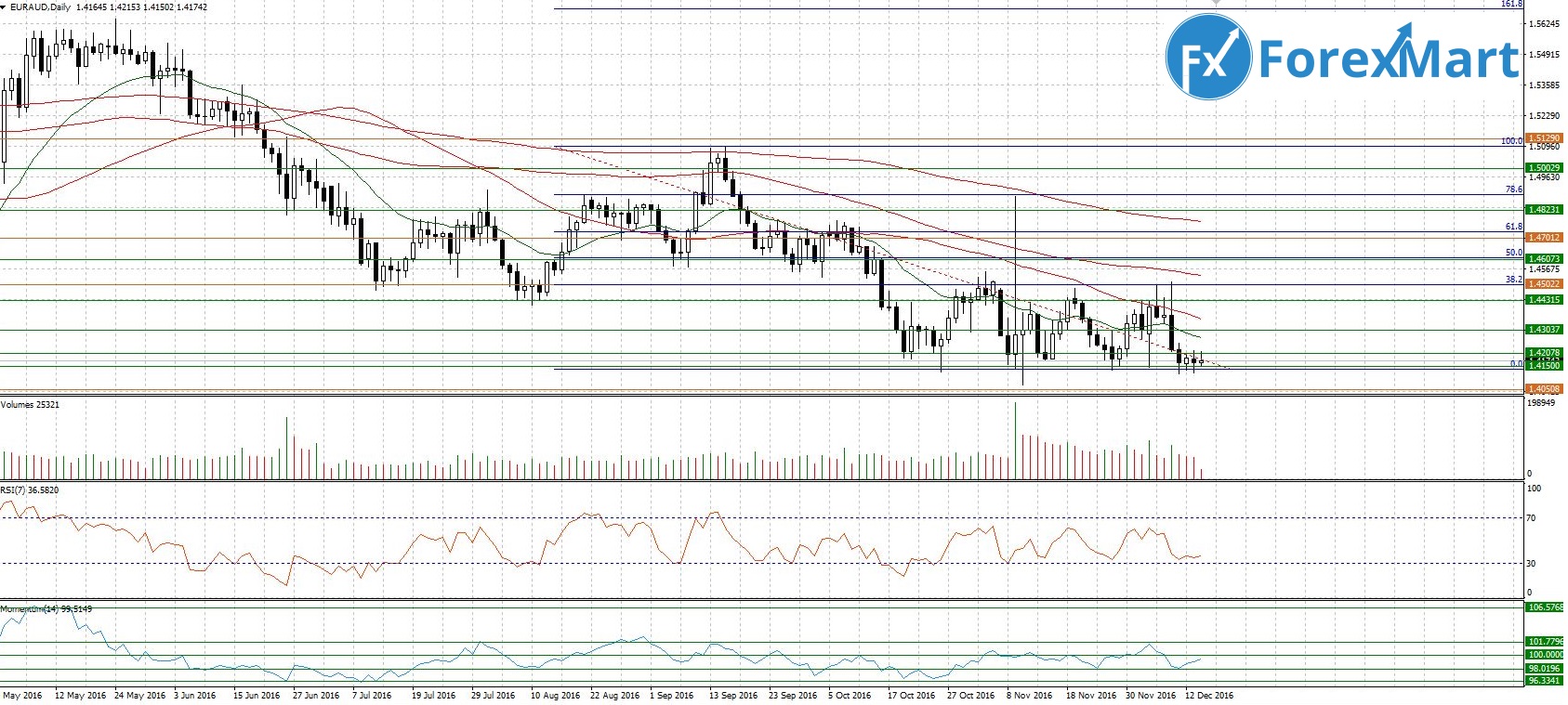Image resolution: width=1568 pixels, height=705 pixels.
Task: Select the Fibonacci 38.2 level label
Action: coord(1514,280)
